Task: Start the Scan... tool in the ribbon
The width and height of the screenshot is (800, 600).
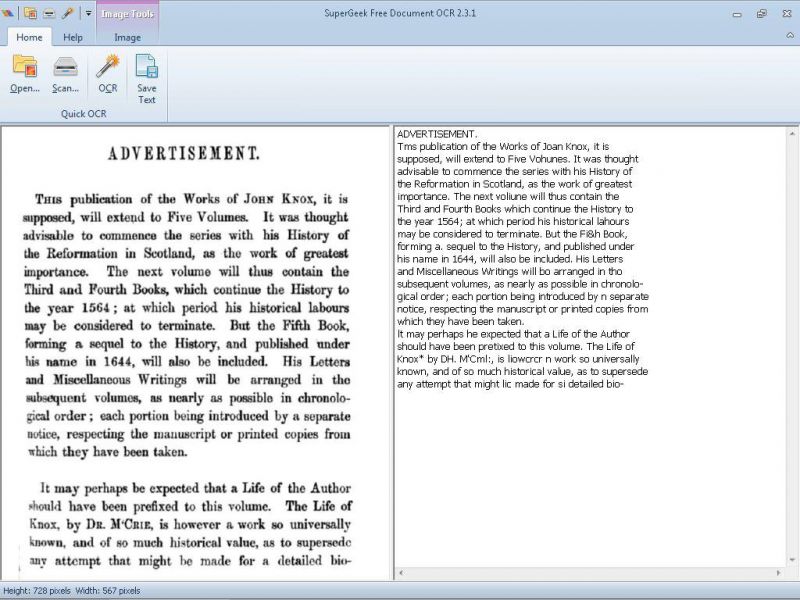Action: [x=65, y=74]
